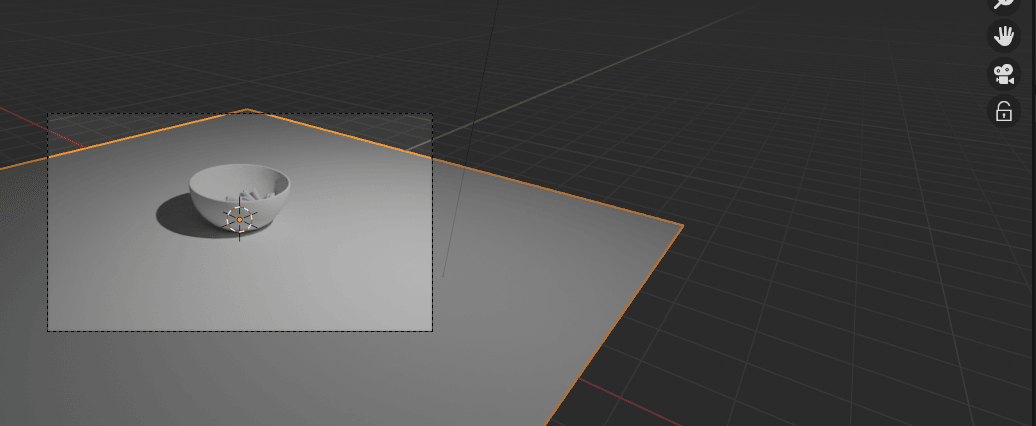Click the back rim of the bowl
This screenshot has height=426, width=1036.
coord(240,168)
